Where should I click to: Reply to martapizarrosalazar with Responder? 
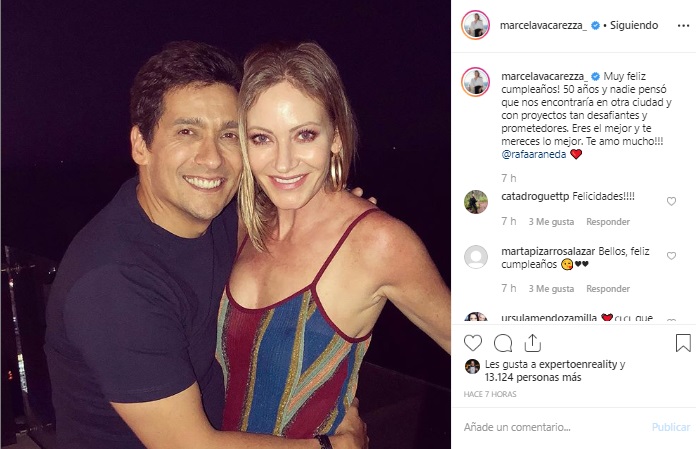(x=608, y=288)
